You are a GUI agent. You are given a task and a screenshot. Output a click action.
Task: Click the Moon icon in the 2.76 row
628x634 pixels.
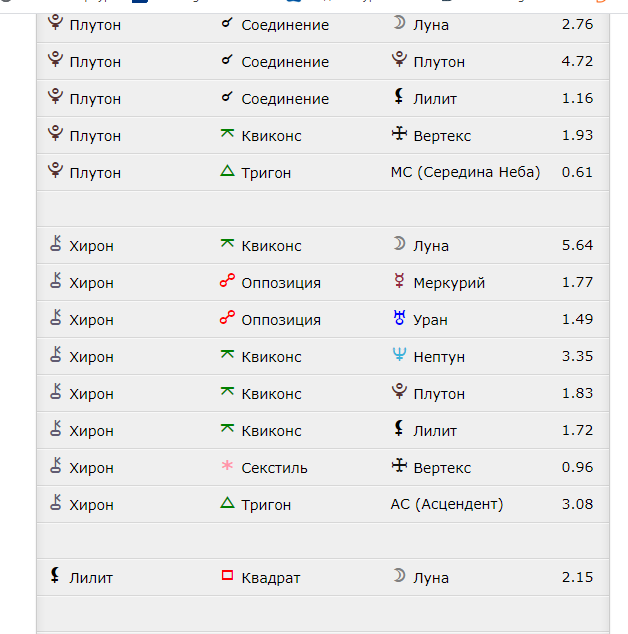tap(399, 23)
